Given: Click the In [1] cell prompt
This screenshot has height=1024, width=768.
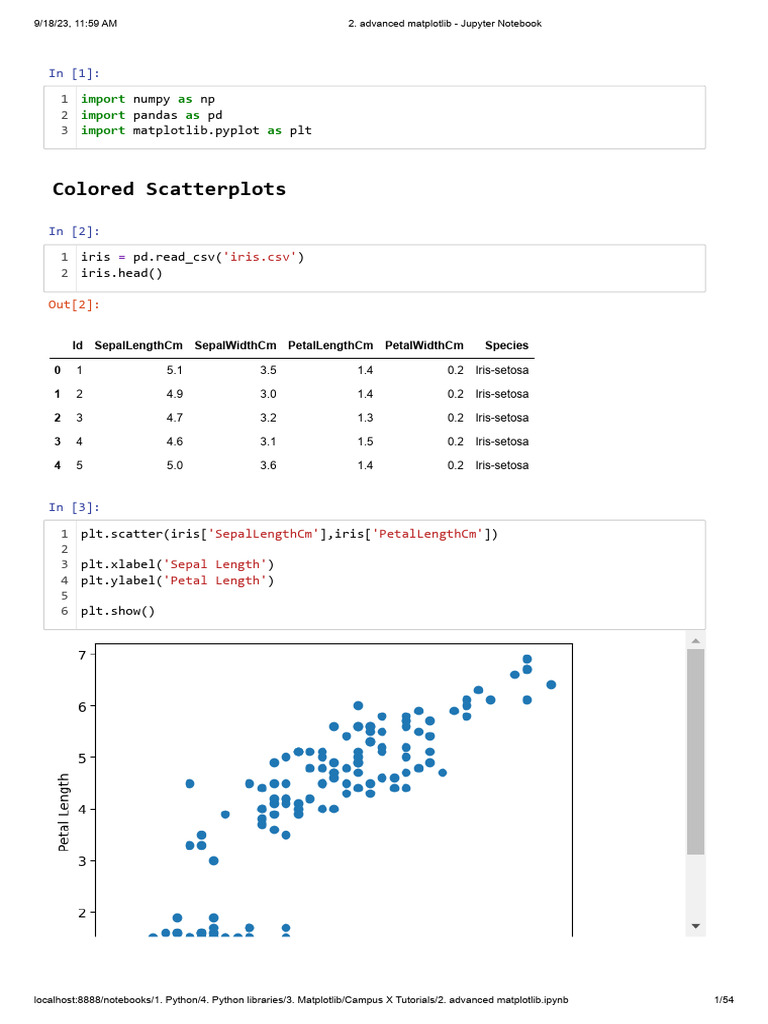Looking at the screenshot, I should (74, 73).
